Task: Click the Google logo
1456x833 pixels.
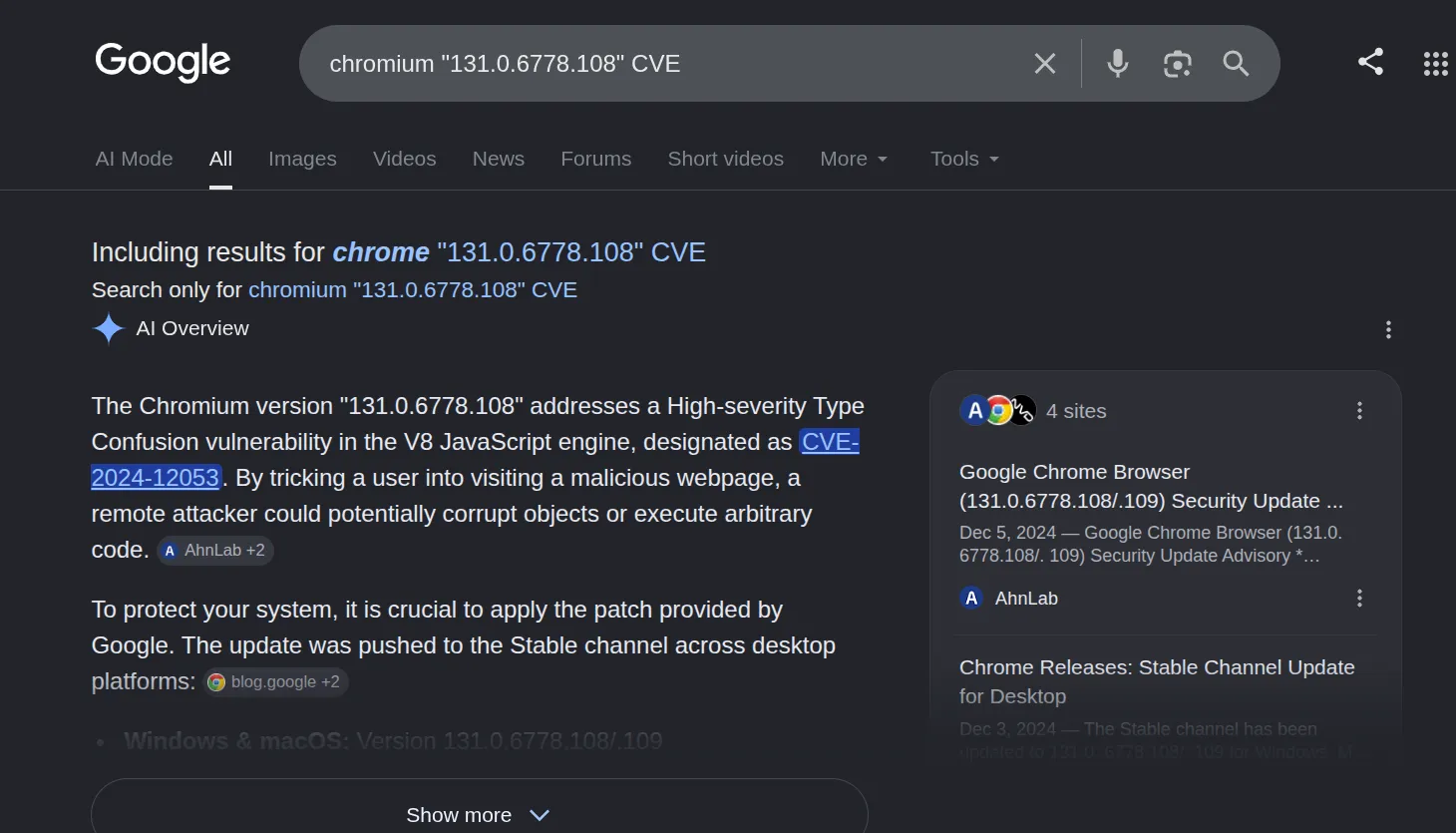Action: click(163, 62)
